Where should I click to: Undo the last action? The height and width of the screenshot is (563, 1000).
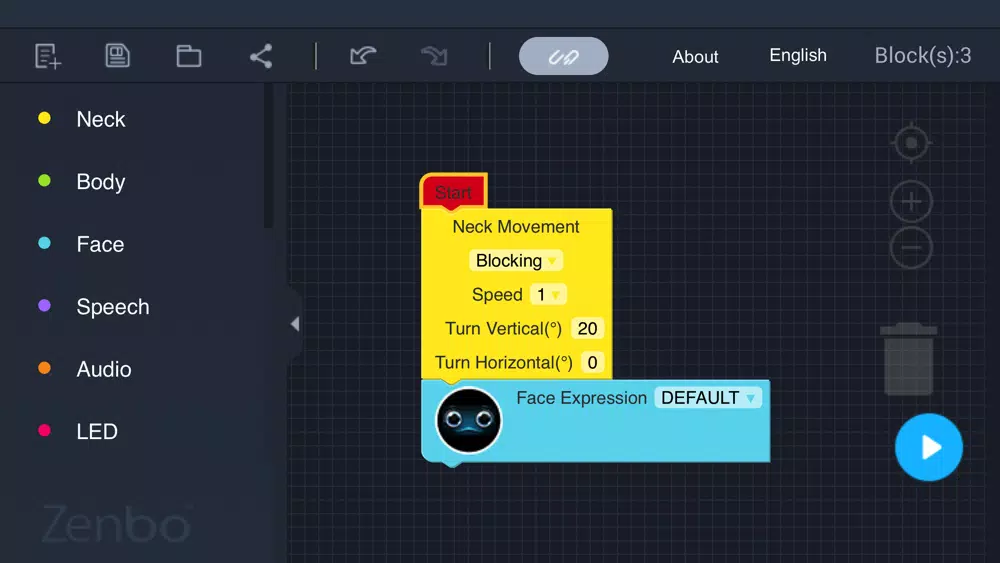[x=363, y=56]
